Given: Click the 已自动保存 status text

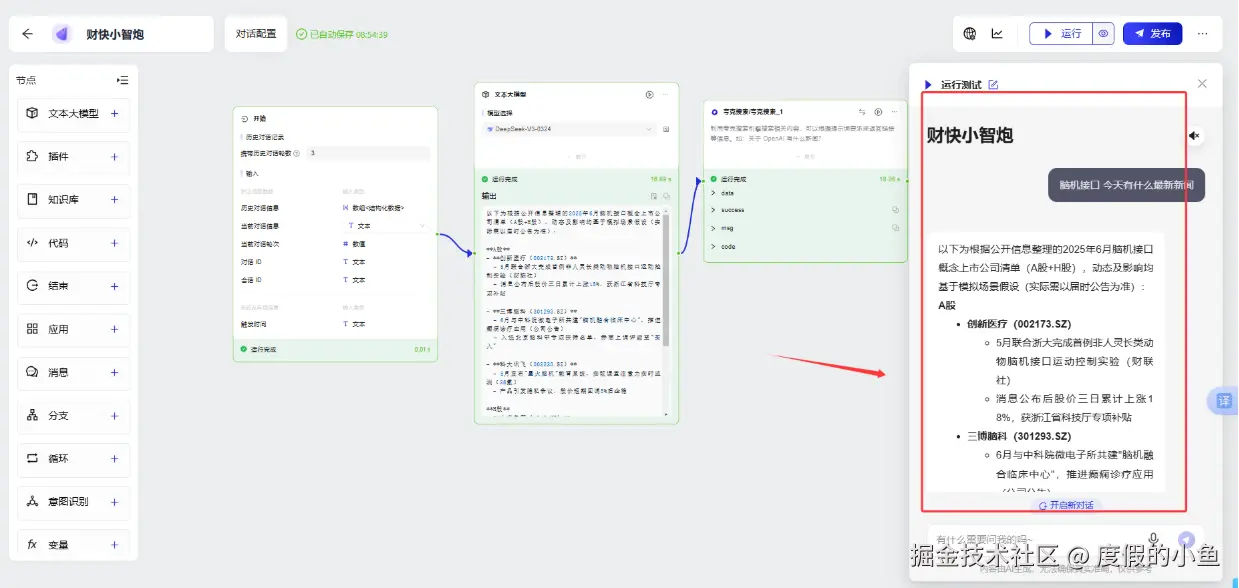Looking at the screenshot, I should [x=342, y=34].
